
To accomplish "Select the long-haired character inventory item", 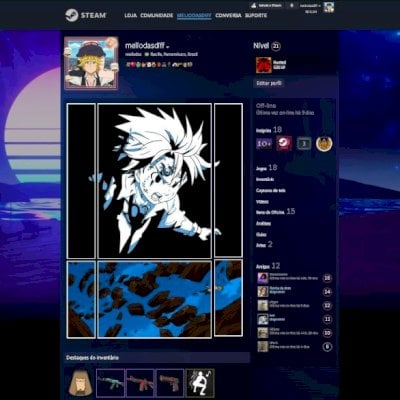I will (x=79, y=383).
